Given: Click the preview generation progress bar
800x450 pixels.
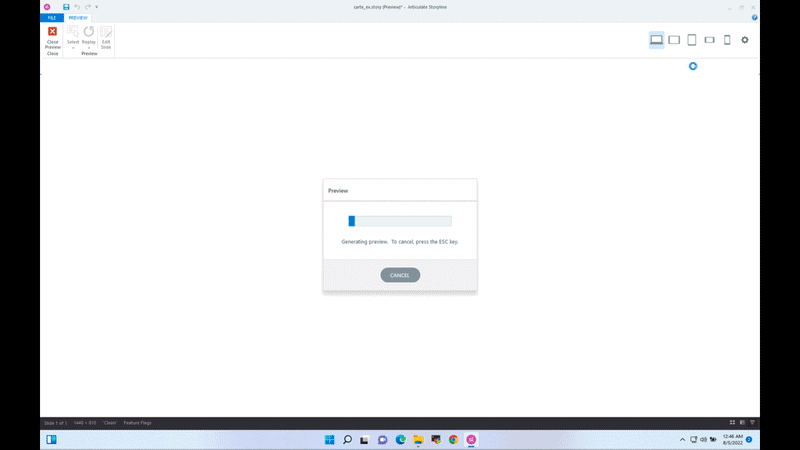Looking at the screenshot, I should click(x=400, y=221).
